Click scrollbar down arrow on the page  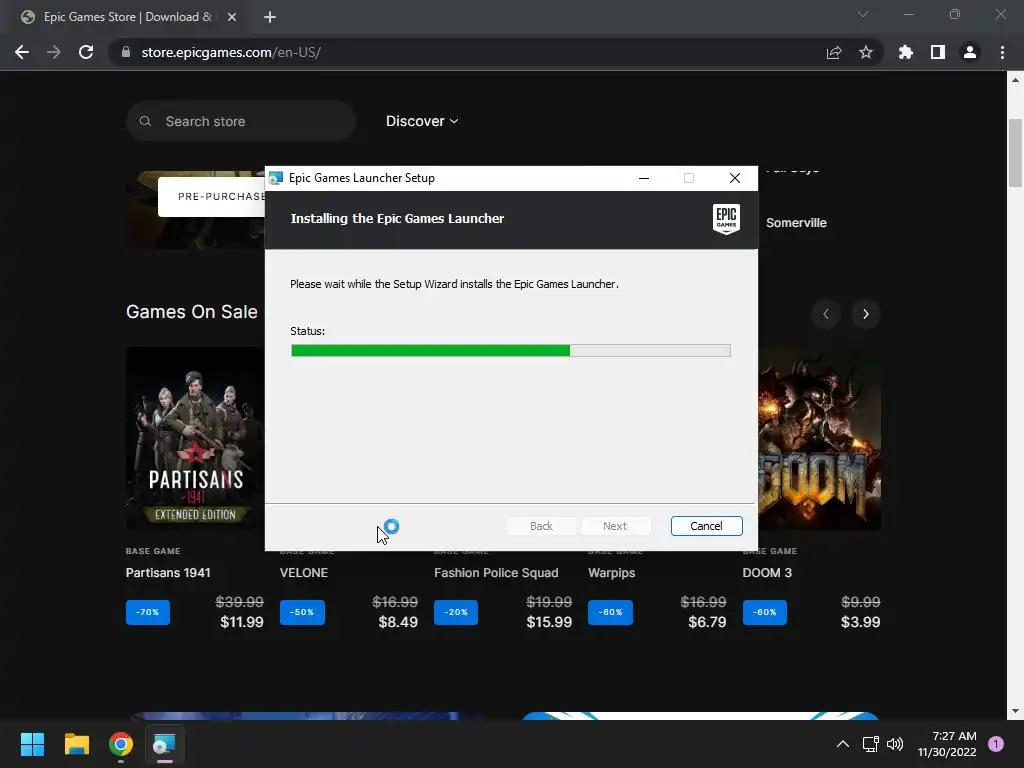point(1015,711)
